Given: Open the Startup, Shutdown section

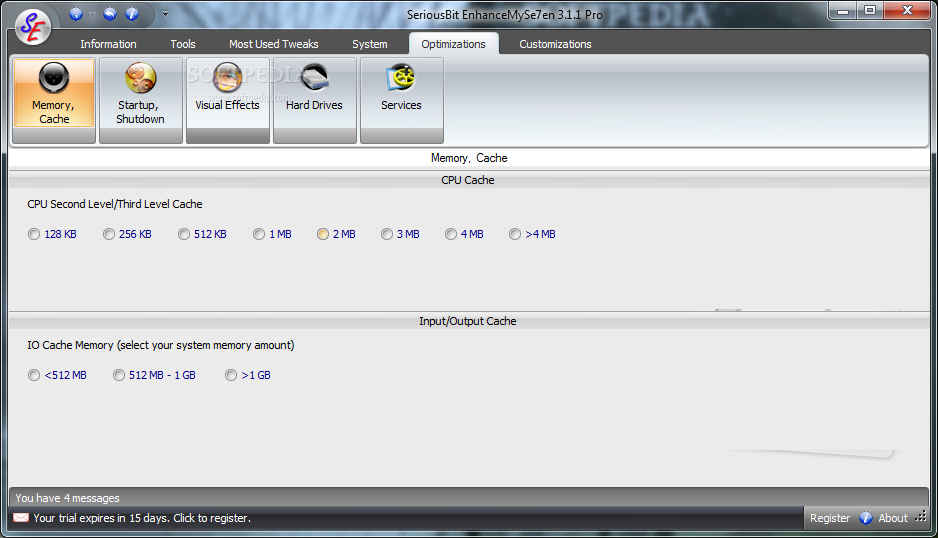Looking at the screenshot, I should 141,100.
